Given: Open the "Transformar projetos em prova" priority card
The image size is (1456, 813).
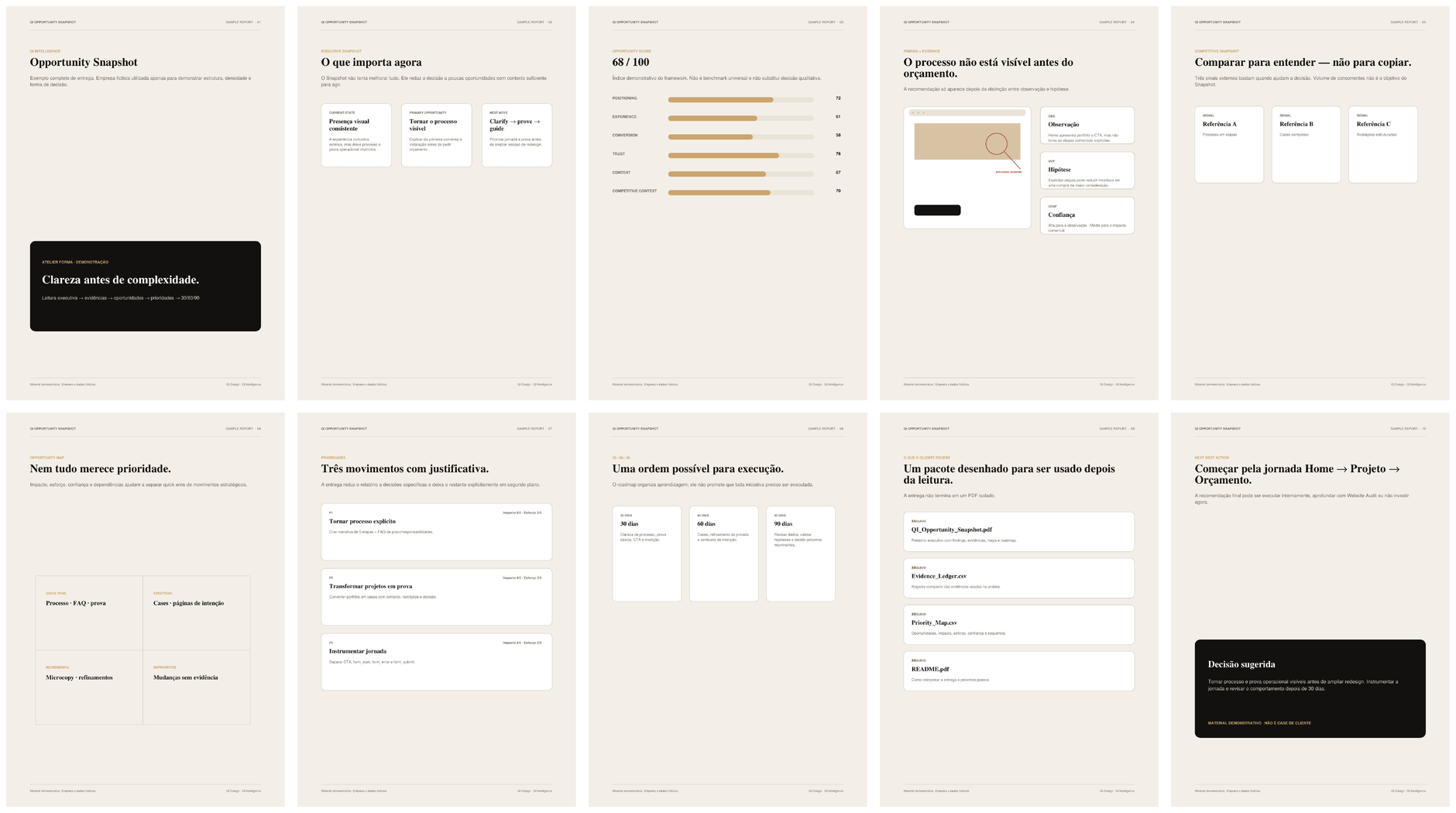Looking at the screenshot, I should (437, 597).
